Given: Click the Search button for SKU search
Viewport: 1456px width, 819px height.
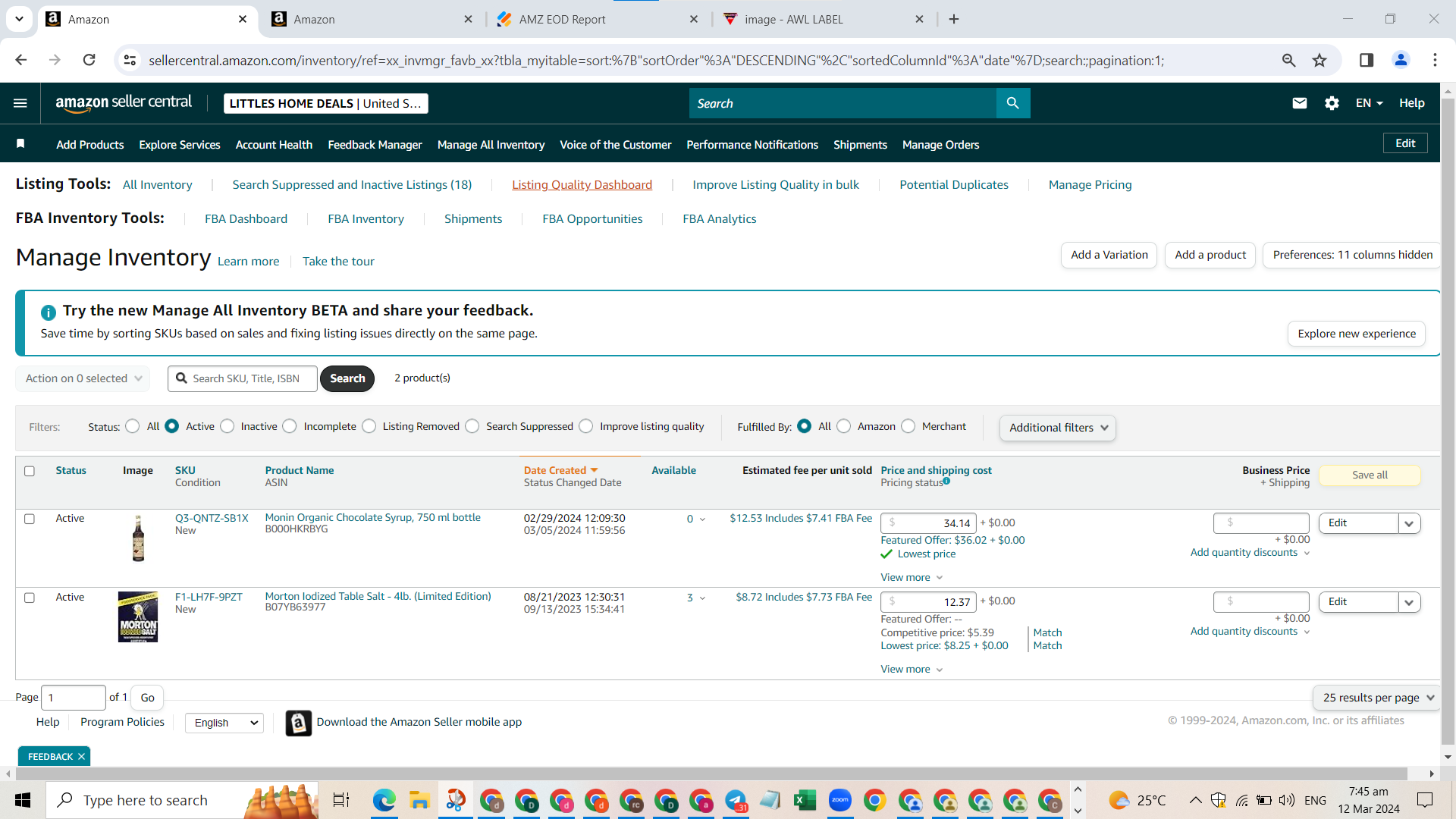Looking at the screenshot, I should tap(347, 378).
